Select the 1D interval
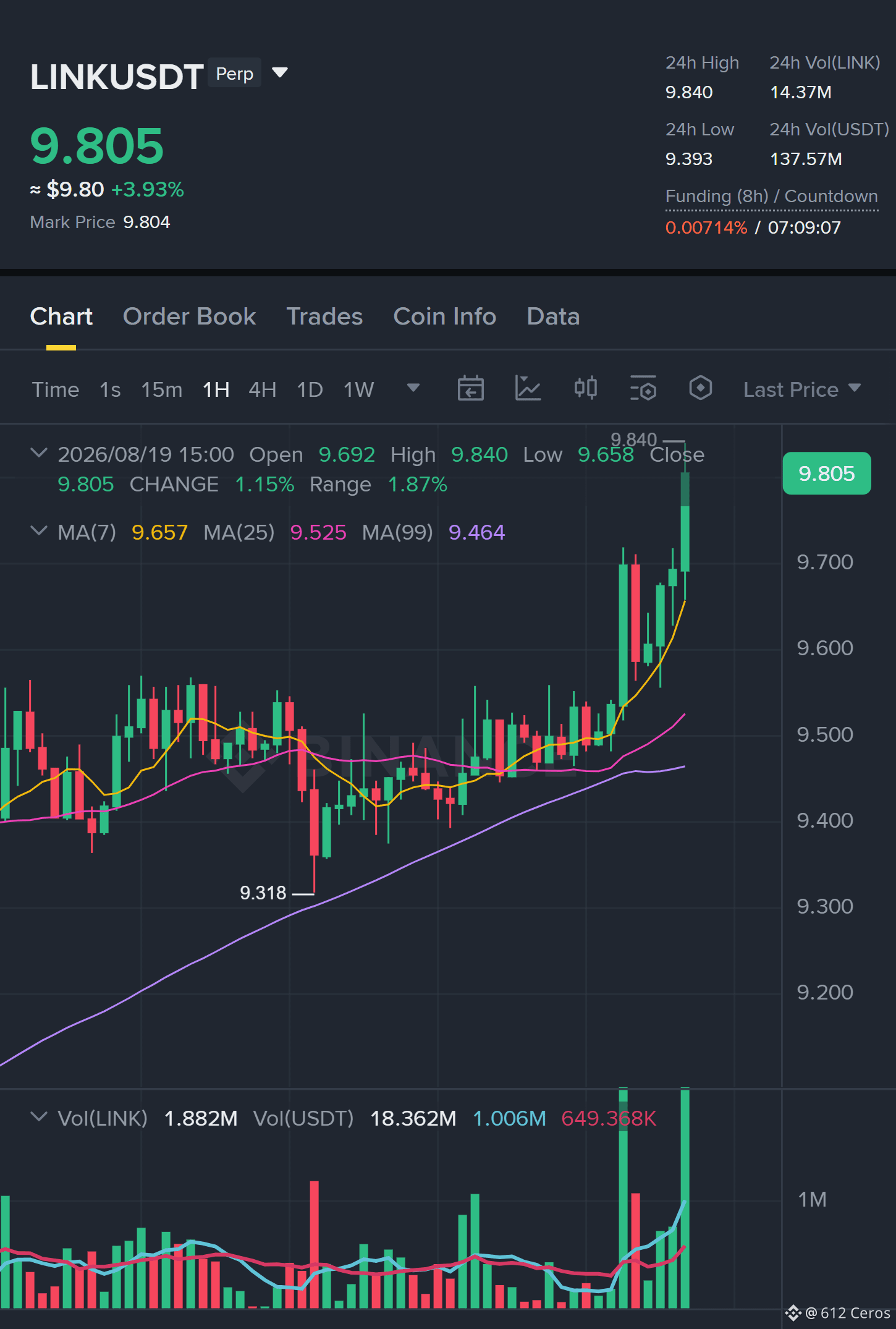The height and width of the screenshot is (1329, 896). point(310,389)
